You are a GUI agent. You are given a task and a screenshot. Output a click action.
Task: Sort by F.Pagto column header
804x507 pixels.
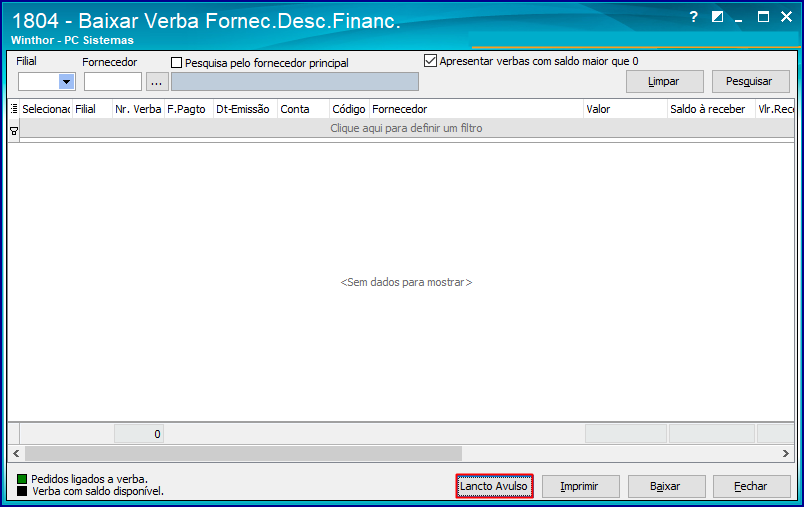pyautogui.click(x=189, y=109)
